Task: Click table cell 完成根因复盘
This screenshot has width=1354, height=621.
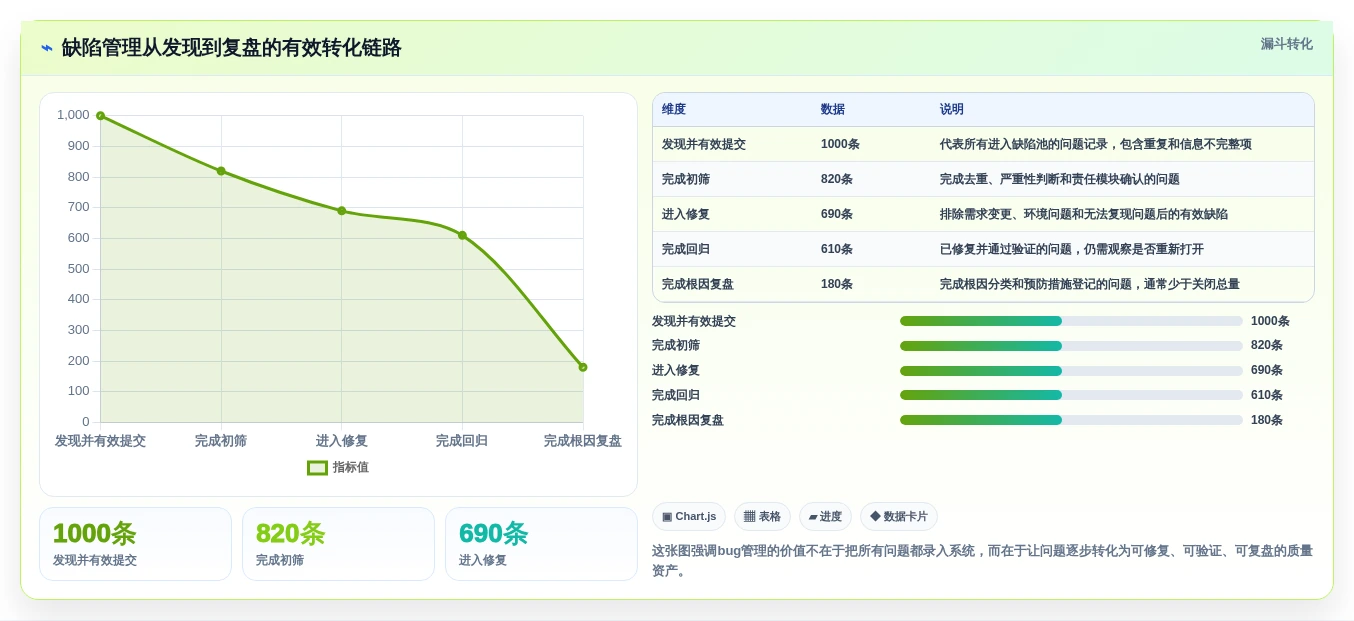Action: pos(698,284)
